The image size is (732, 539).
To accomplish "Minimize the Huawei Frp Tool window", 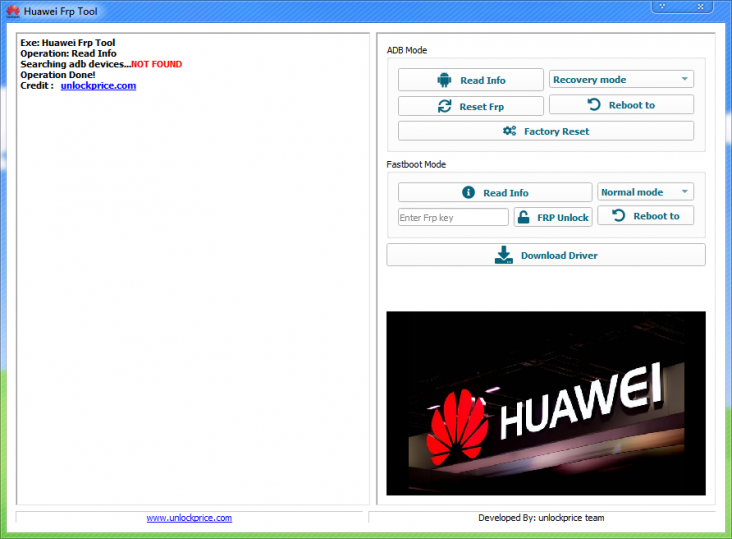I will (662, 7).
